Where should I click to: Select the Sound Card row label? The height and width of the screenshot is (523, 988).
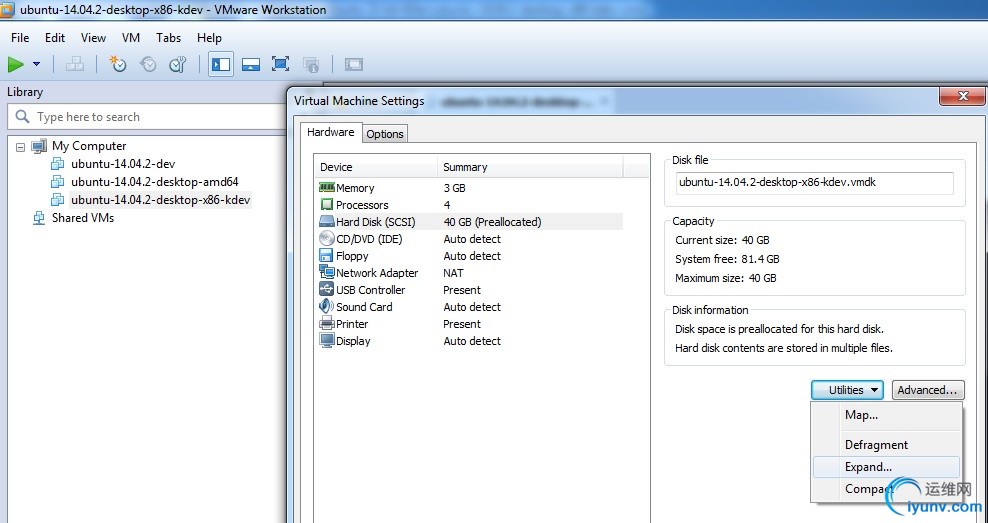point(364,307)
